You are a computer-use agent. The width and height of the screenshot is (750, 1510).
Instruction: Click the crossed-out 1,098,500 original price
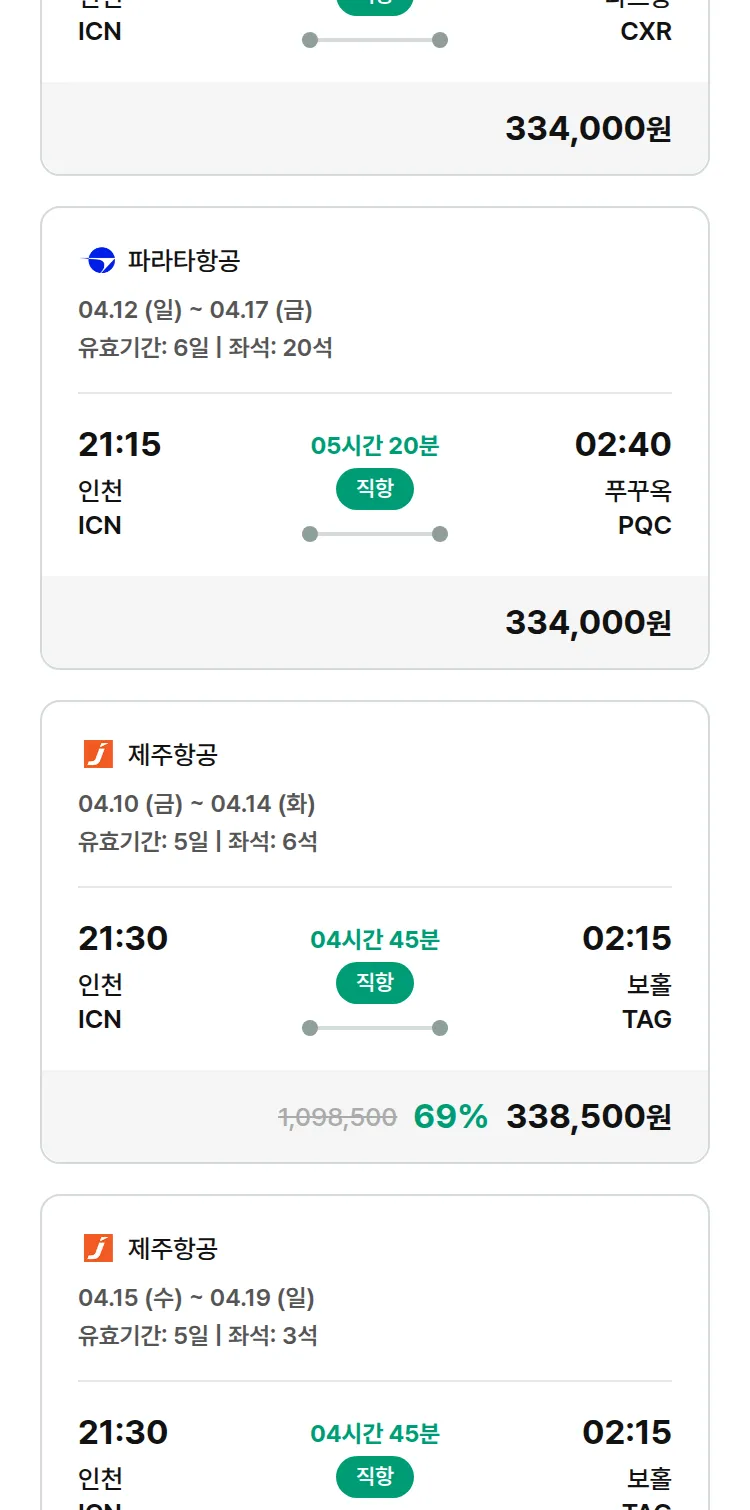click(x=337, y=1117)
